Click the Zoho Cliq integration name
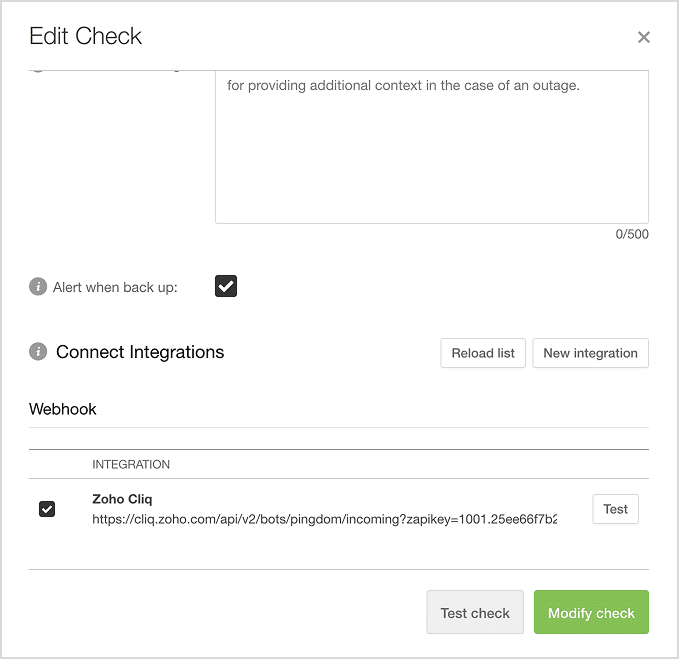Screen dimensions: 679x659 [x=122, y=499]
